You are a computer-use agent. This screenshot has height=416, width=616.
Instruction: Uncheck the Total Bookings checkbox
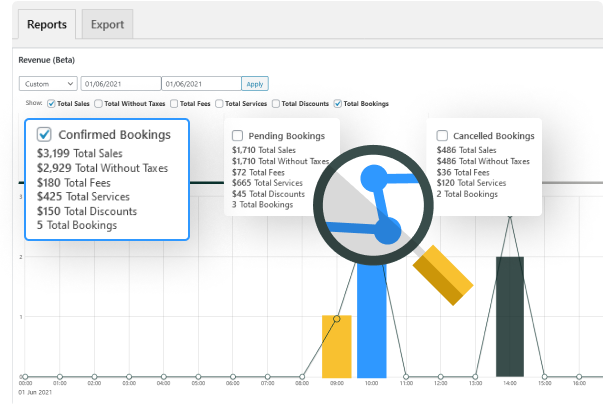[337, 104]
